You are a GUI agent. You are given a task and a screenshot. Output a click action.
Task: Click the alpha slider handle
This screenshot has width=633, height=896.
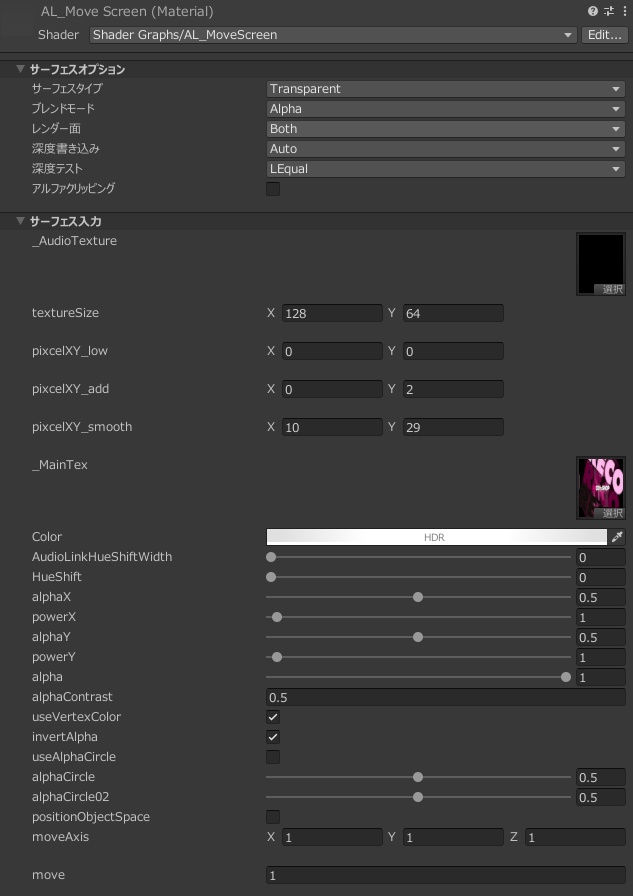point(566,677)
